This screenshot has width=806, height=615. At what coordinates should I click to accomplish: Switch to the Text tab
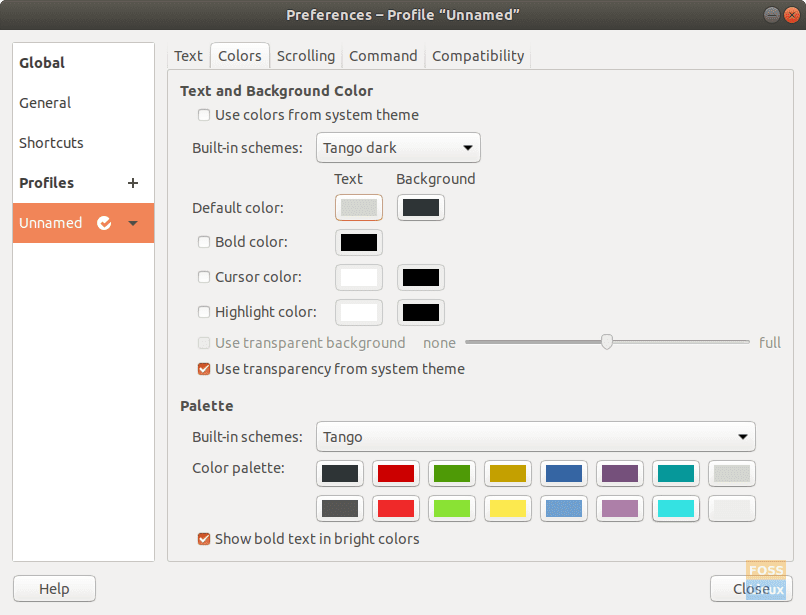click(188, 56)
